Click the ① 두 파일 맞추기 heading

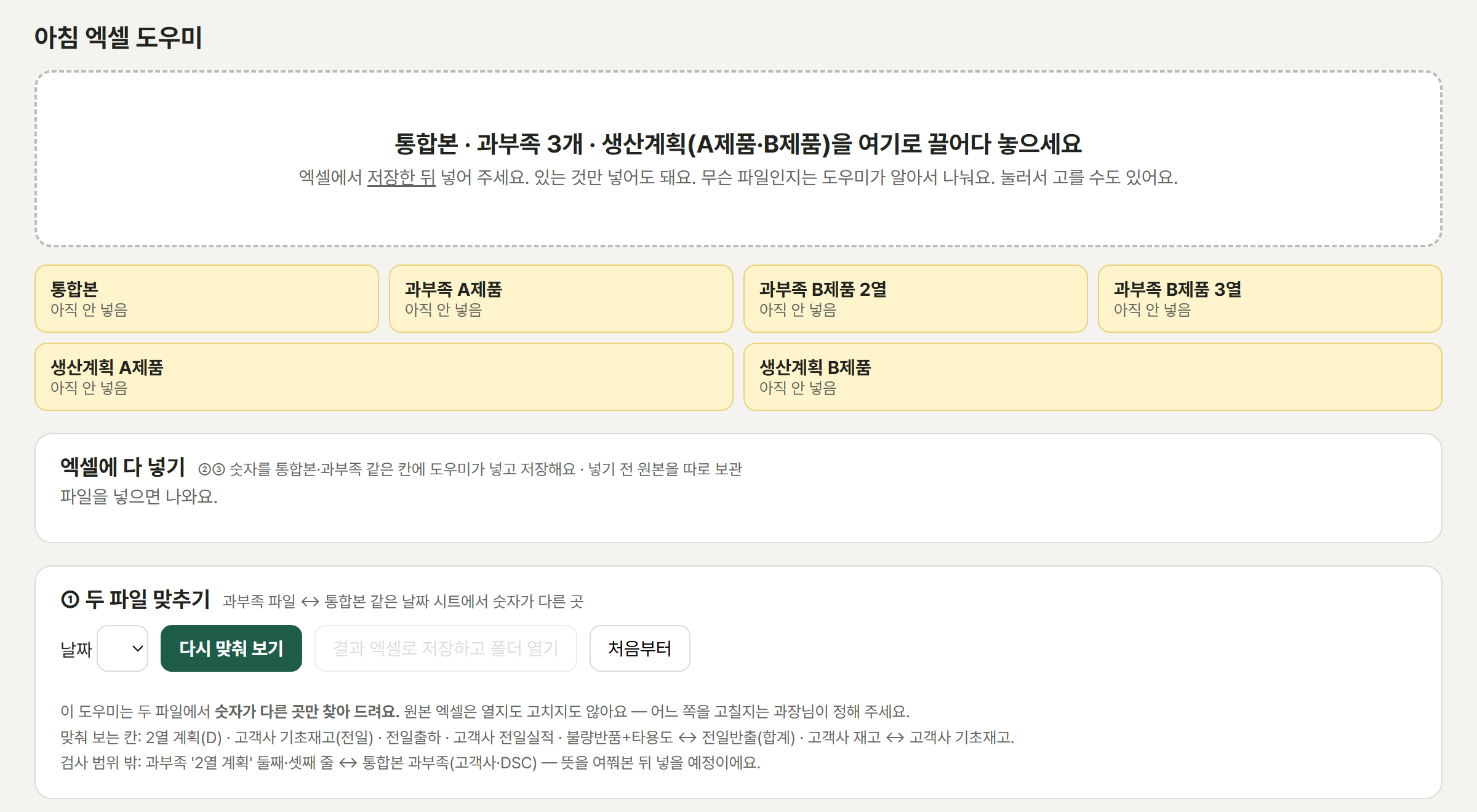point(135,599)
